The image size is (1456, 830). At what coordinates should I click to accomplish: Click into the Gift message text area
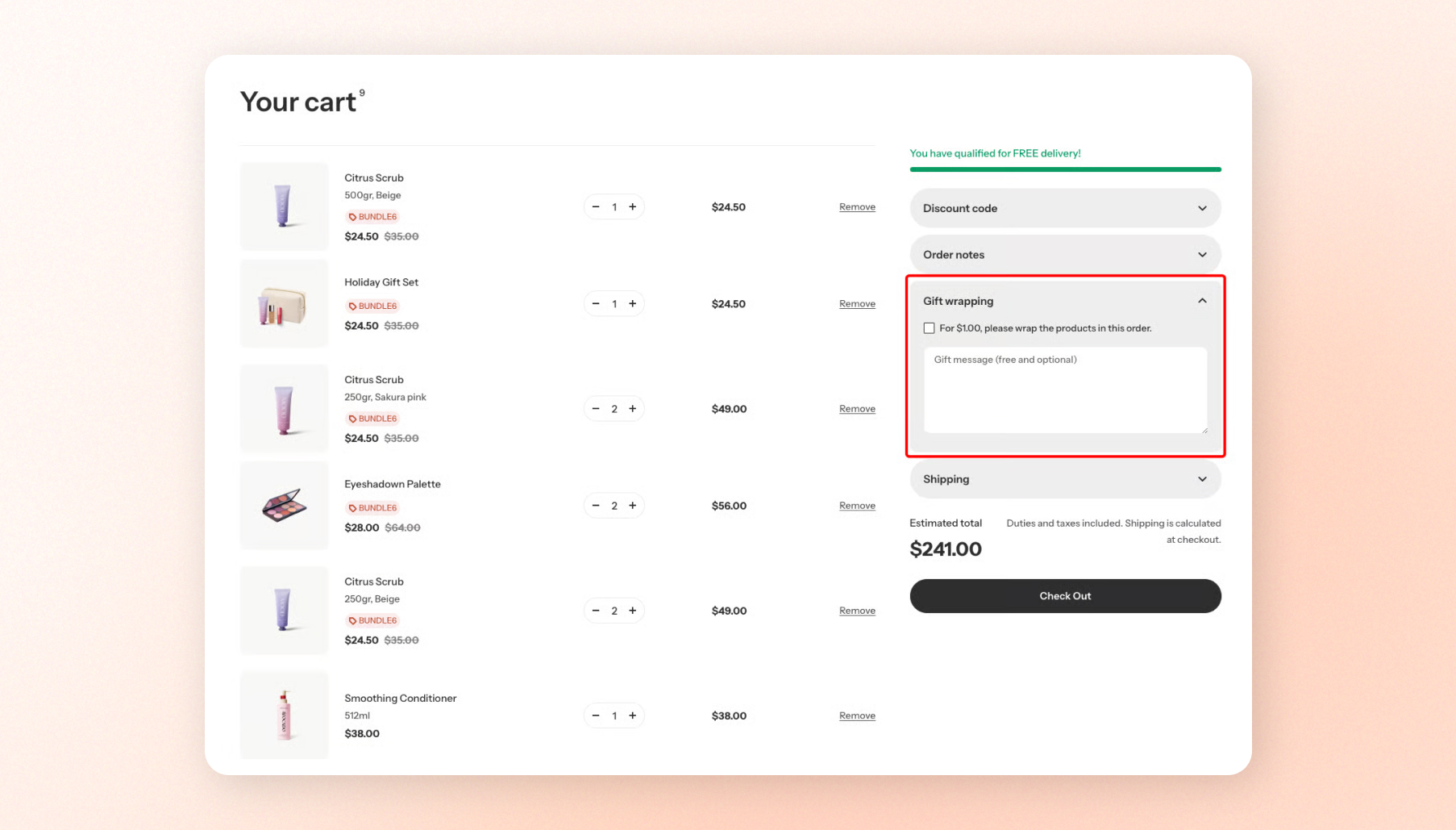click(1065, 390)
